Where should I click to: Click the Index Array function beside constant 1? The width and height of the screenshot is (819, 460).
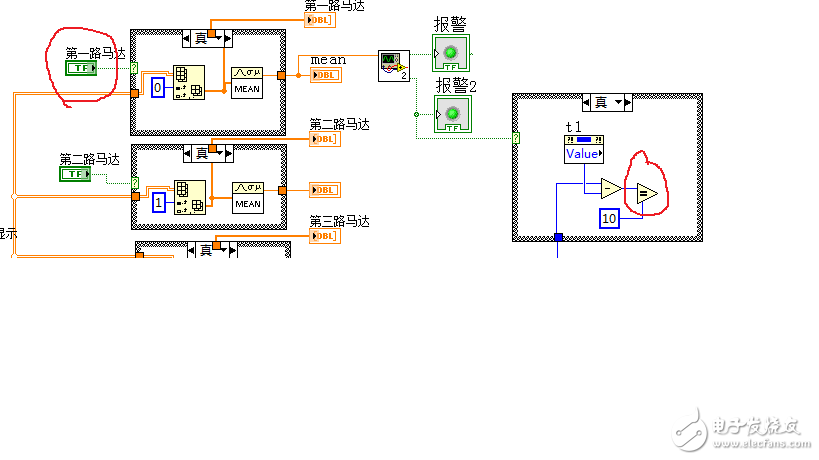(x=190, y=197)
